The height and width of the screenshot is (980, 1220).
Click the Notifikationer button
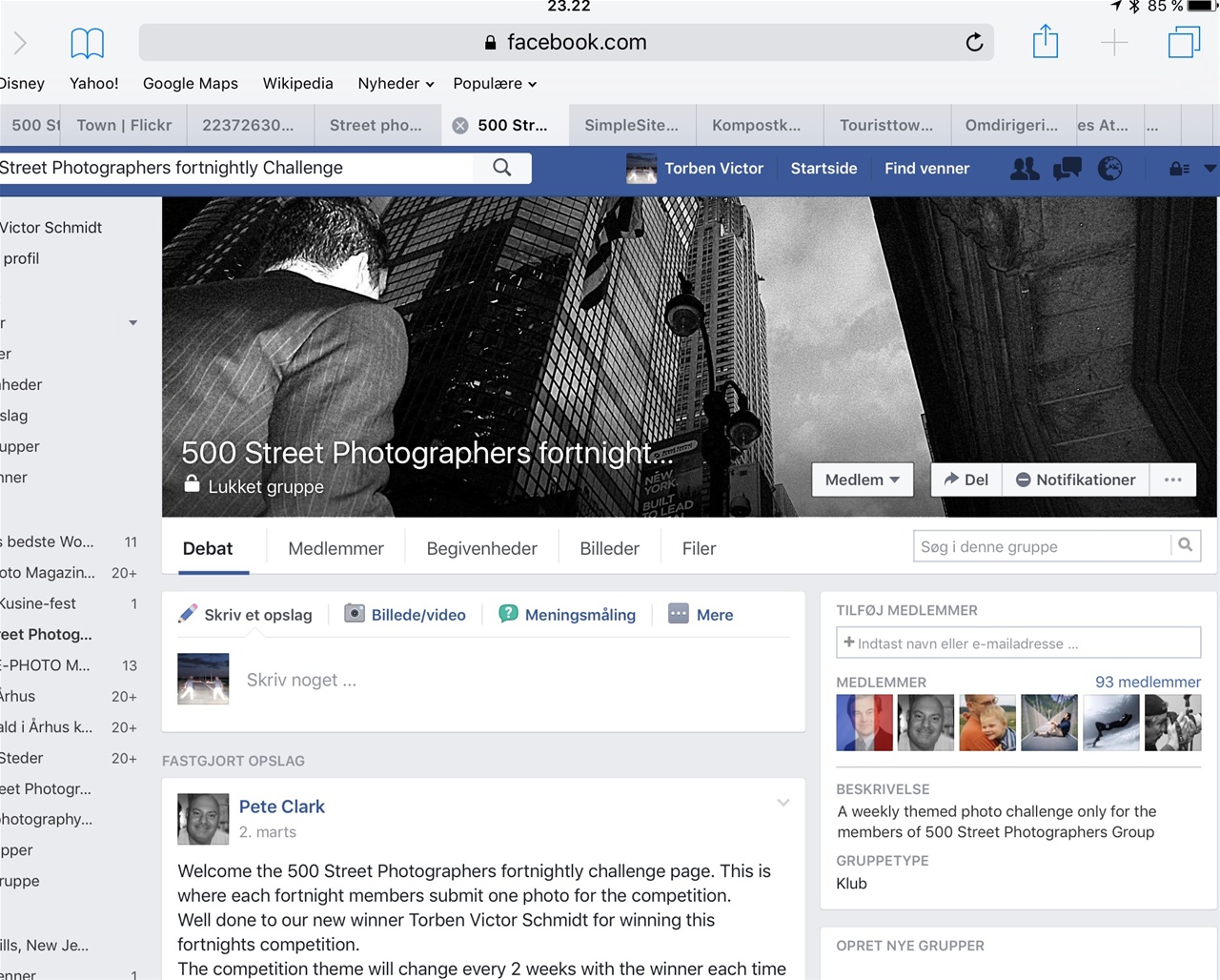coord(1076,480)
